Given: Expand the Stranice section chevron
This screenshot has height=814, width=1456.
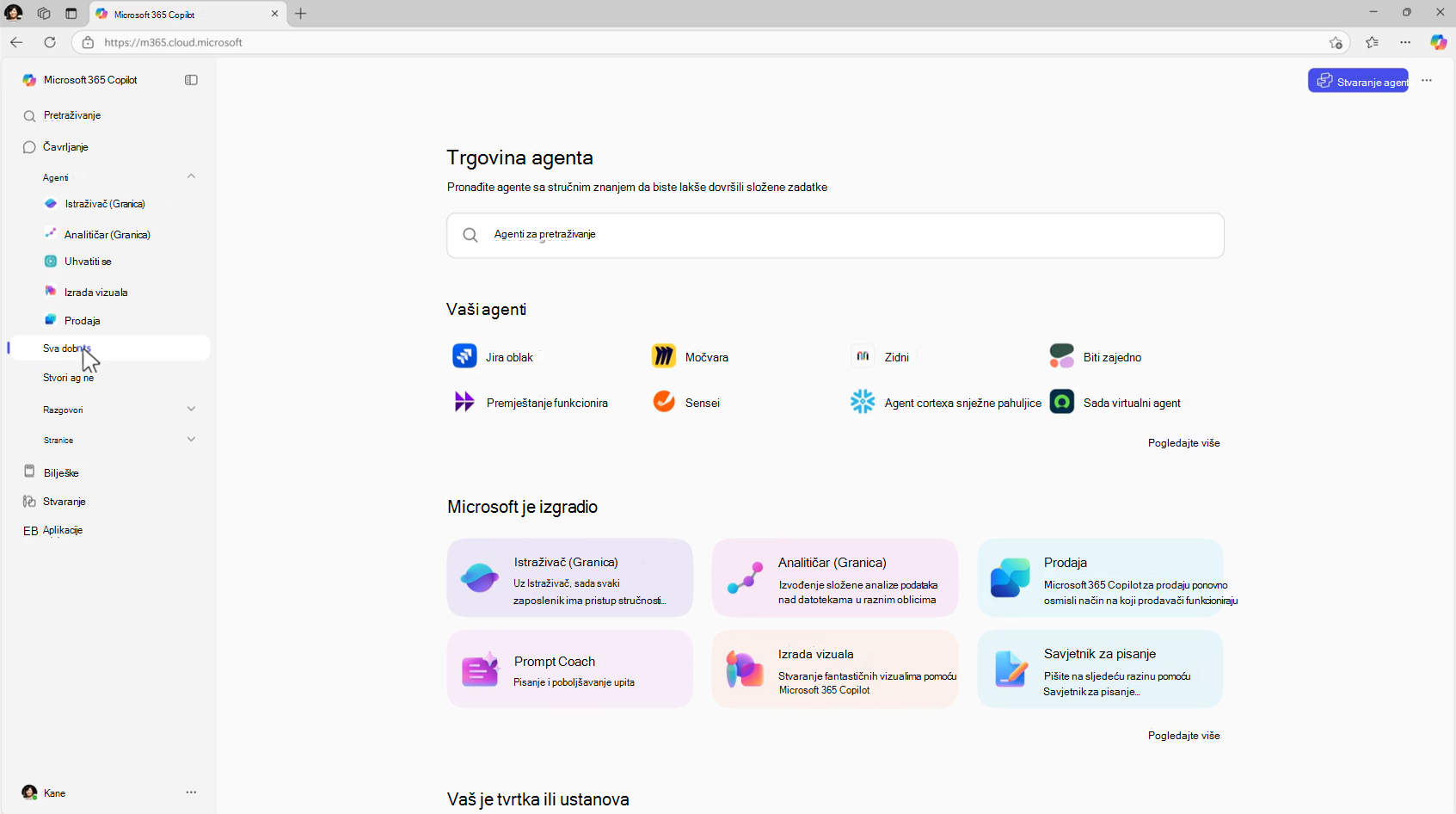Looking at the screenshot, I should 191,440.
